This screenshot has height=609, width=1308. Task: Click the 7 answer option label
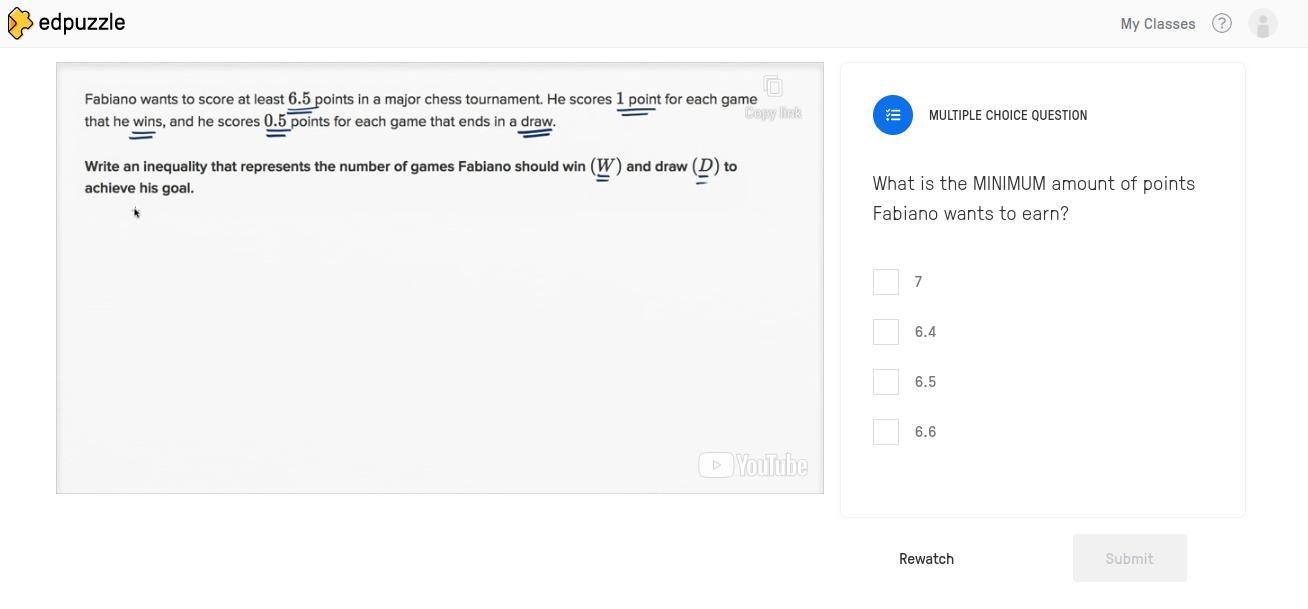coord(918,282)
